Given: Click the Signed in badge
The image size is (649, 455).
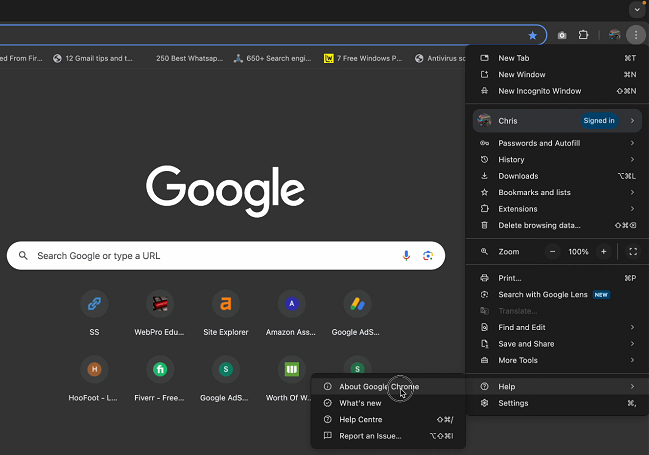Looking at the screenshot, I should click(599, 120).
